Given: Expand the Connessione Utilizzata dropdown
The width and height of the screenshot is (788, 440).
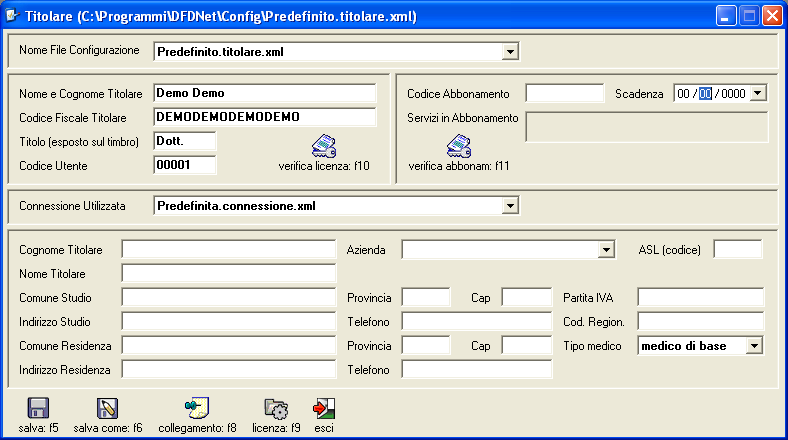Looking at the screenshot, I should 509,206.
